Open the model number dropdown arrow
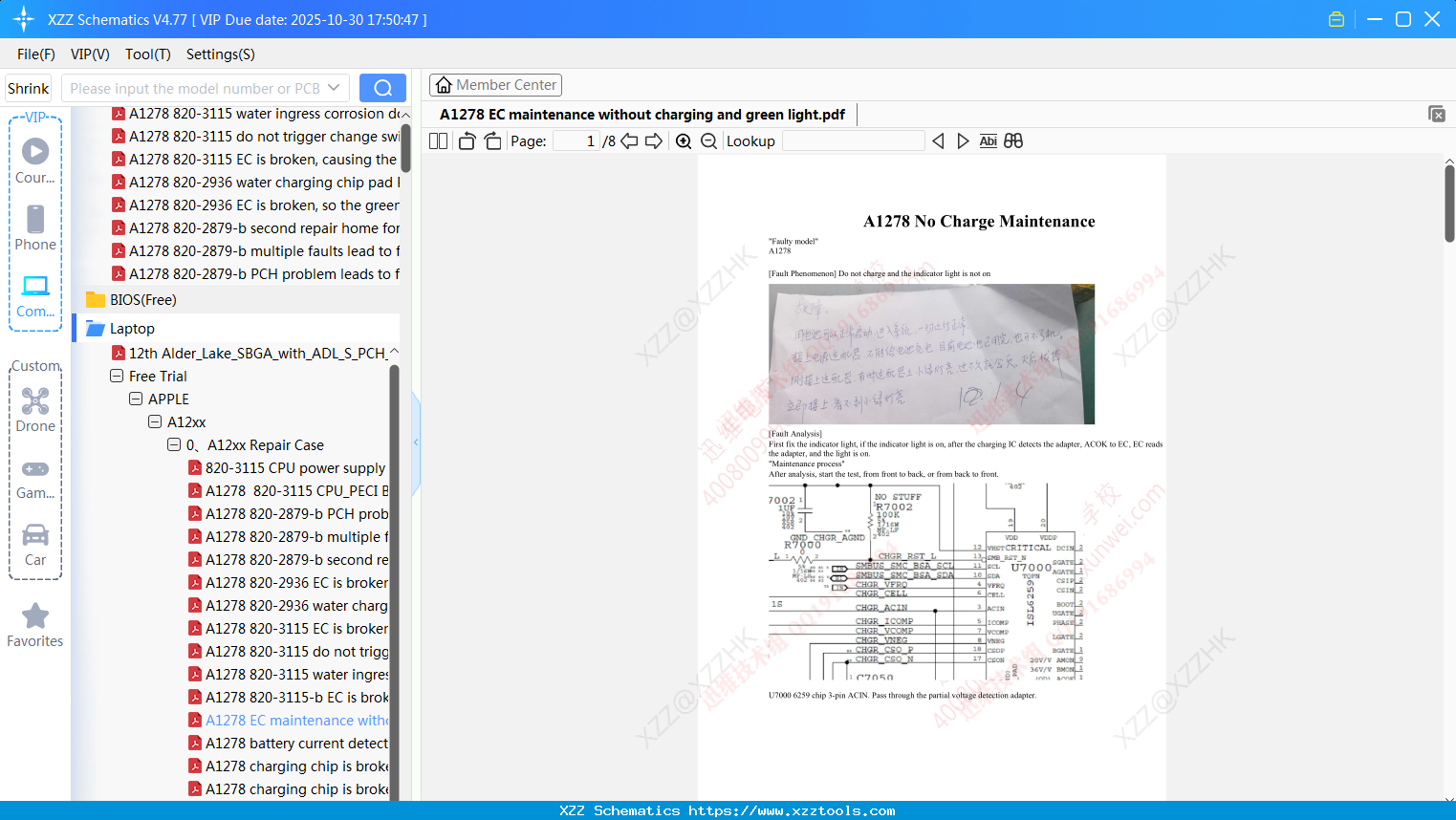This screenshot has height=820, width=1456. (334, 88)
